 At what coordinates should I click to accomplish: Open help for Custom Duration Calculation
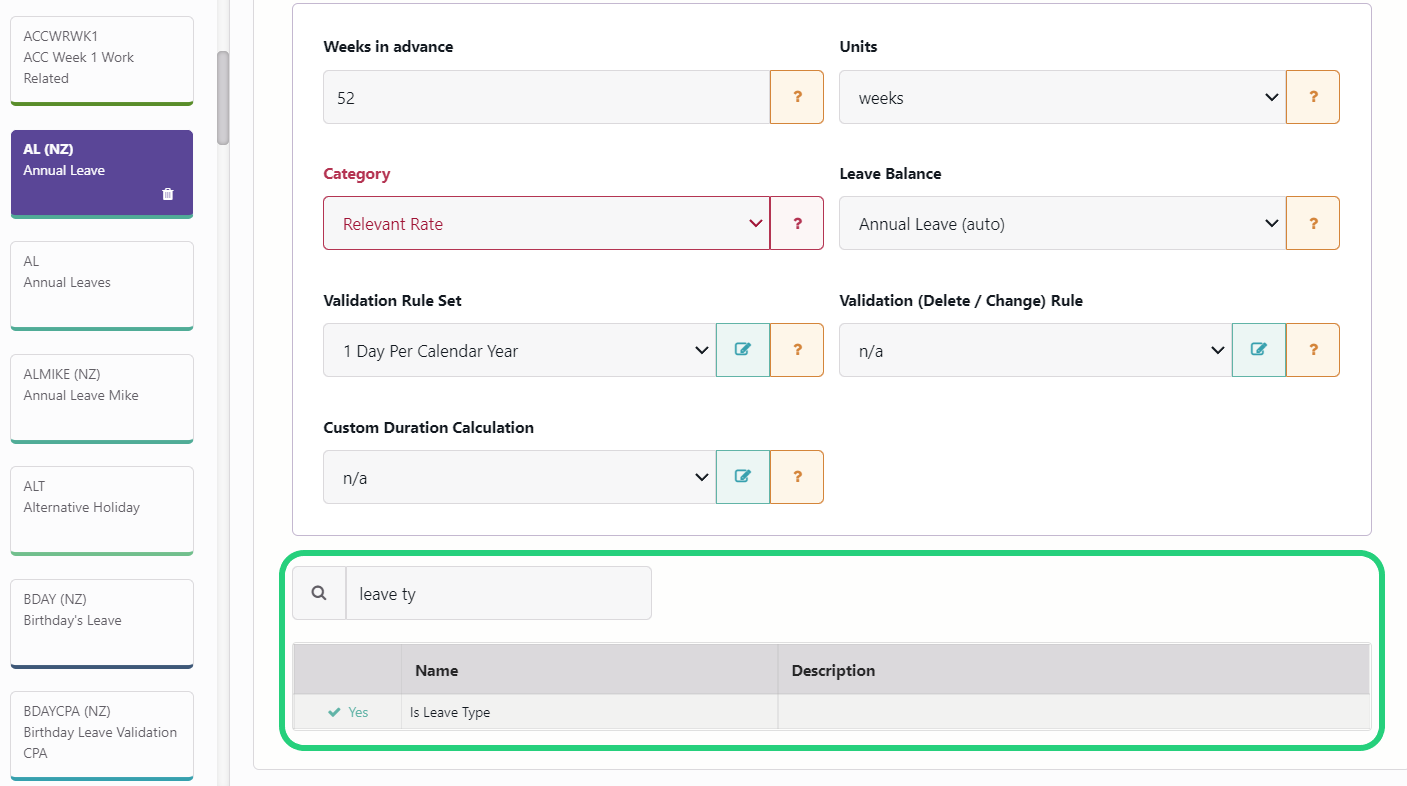(797, 477)
